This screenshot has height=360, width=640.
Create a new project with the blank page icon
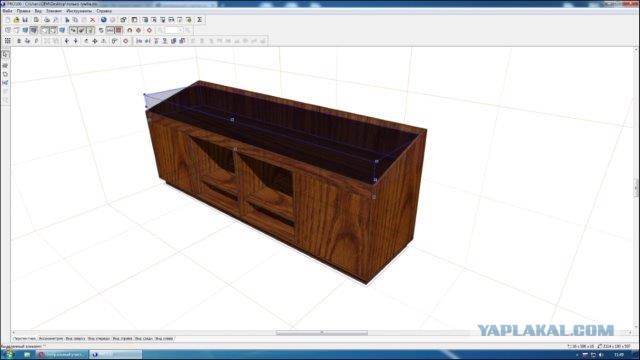coord(8,20)
